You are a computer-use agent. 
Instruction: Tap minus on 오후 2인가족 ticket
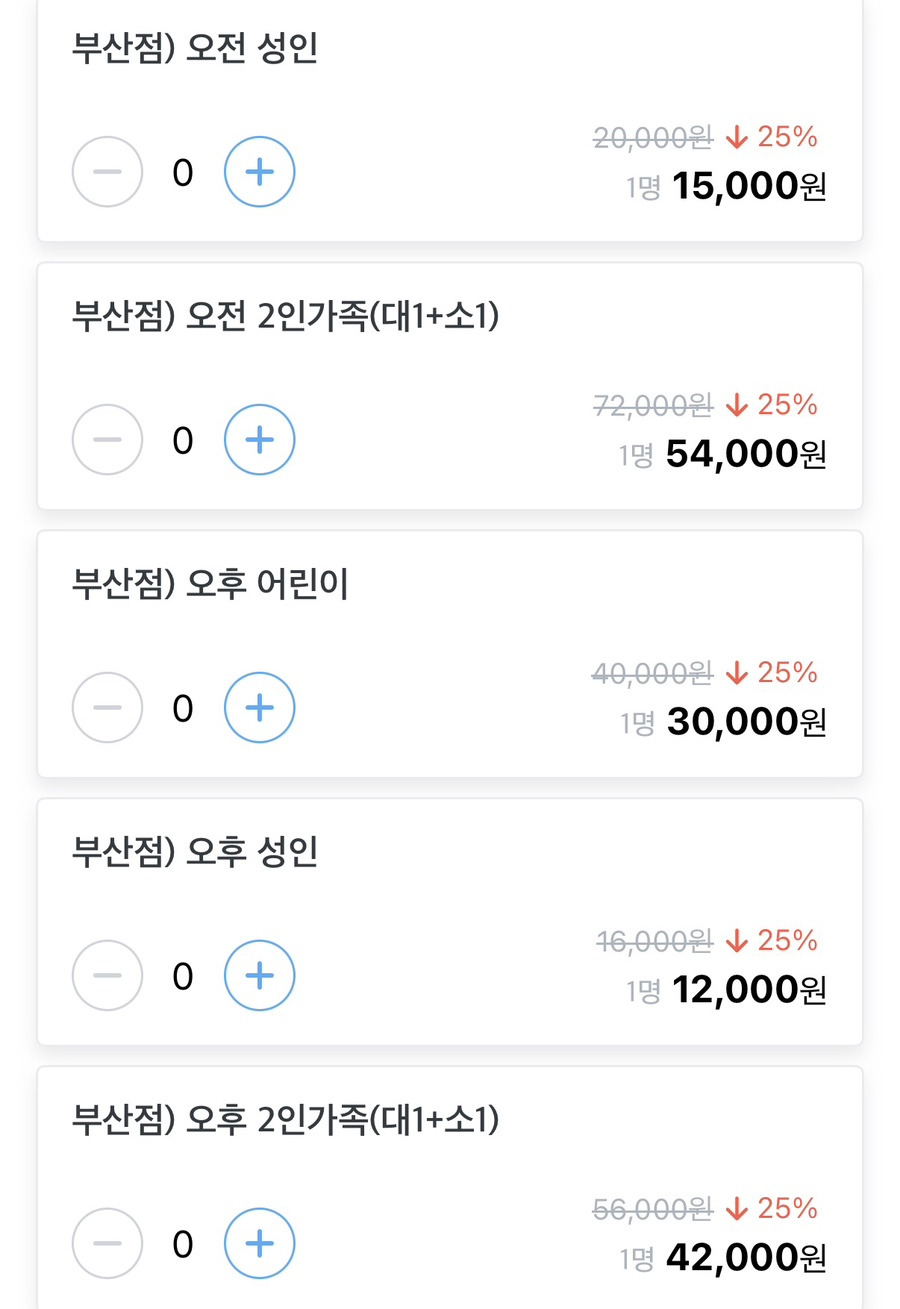[x=107, y=1244]
